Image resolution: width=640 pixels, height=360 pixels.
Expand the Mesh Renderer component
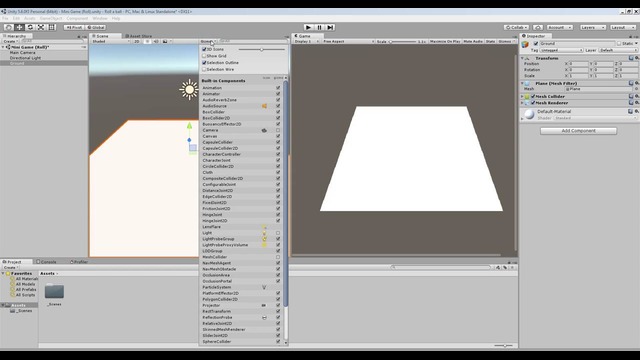pyautogui.click(x=522, y=103)
